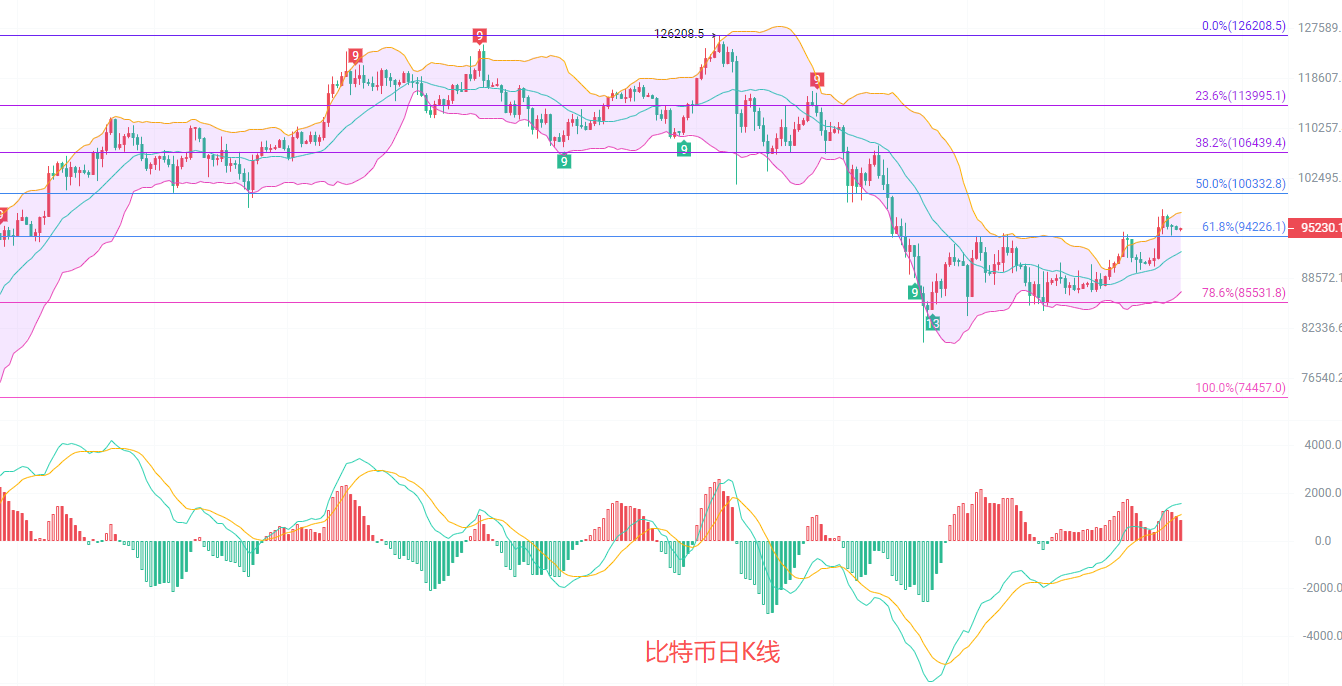Image resolution: width=1342 pixels, height=686 pixels.
Task: Click the first red 9 sell marker on the chart
Action: click(x=355, y=56)
